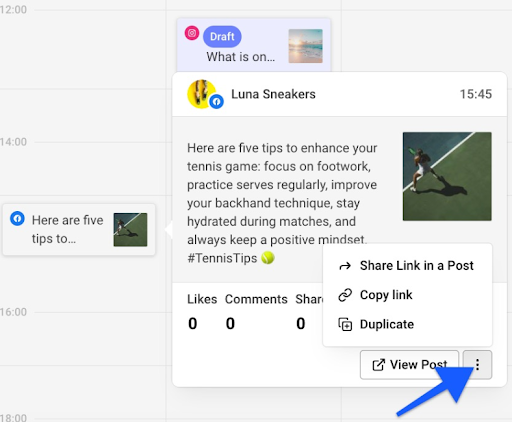Viewport: 512px width, 422px height.
Task: Open the large tennis court image
Action: (447, 176)
